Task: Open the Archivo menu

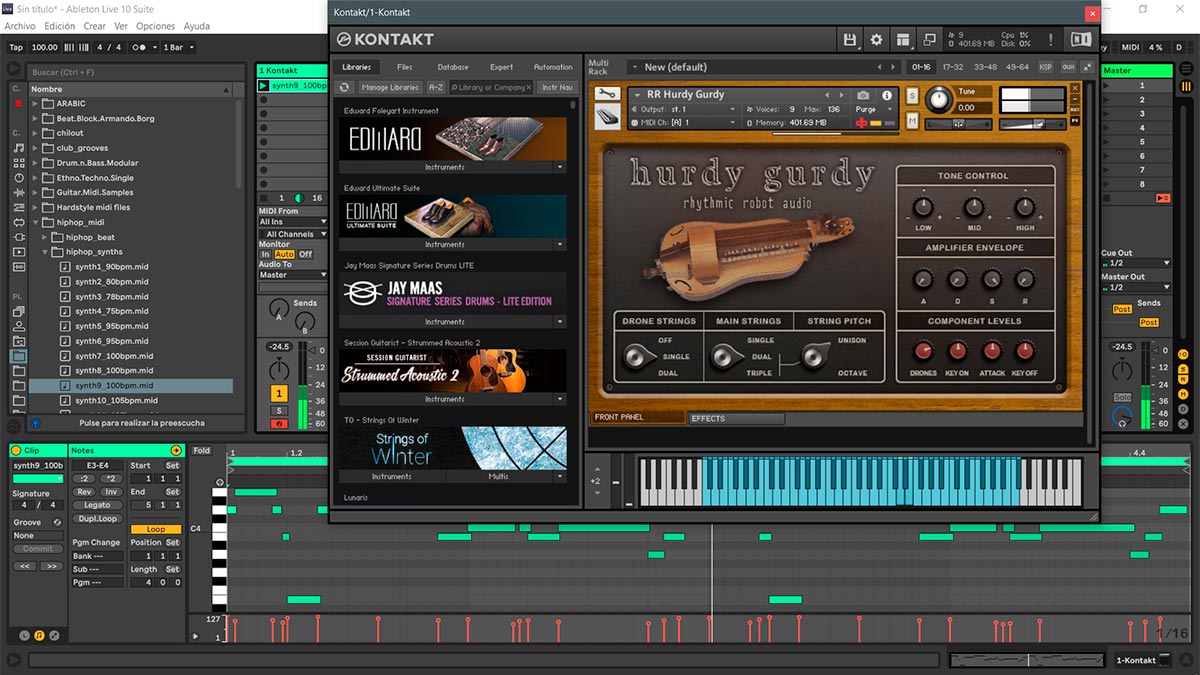Action: [x=20, y=26]
